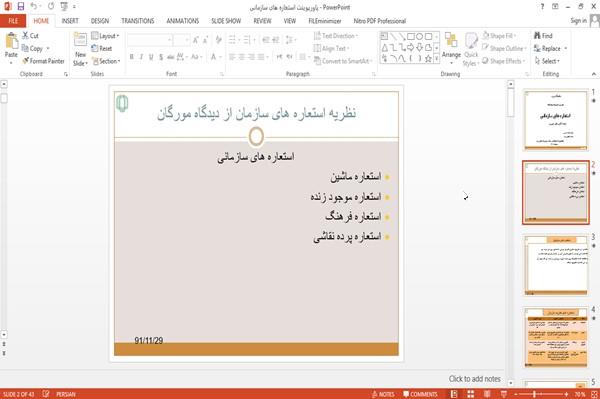
Task: Toggle Strikethrough formatting
Action: pos(170,57)
